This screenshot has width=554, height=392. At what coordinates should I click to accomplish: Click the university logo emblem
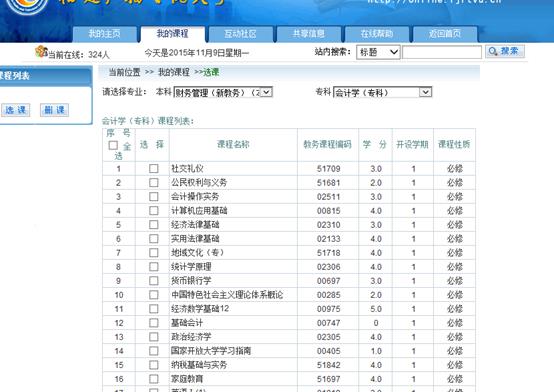(26, 5)
